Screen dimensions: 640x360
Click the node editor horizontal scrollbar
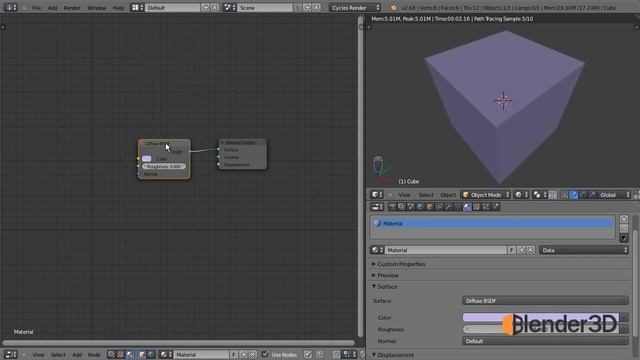(x=178, y=343)
